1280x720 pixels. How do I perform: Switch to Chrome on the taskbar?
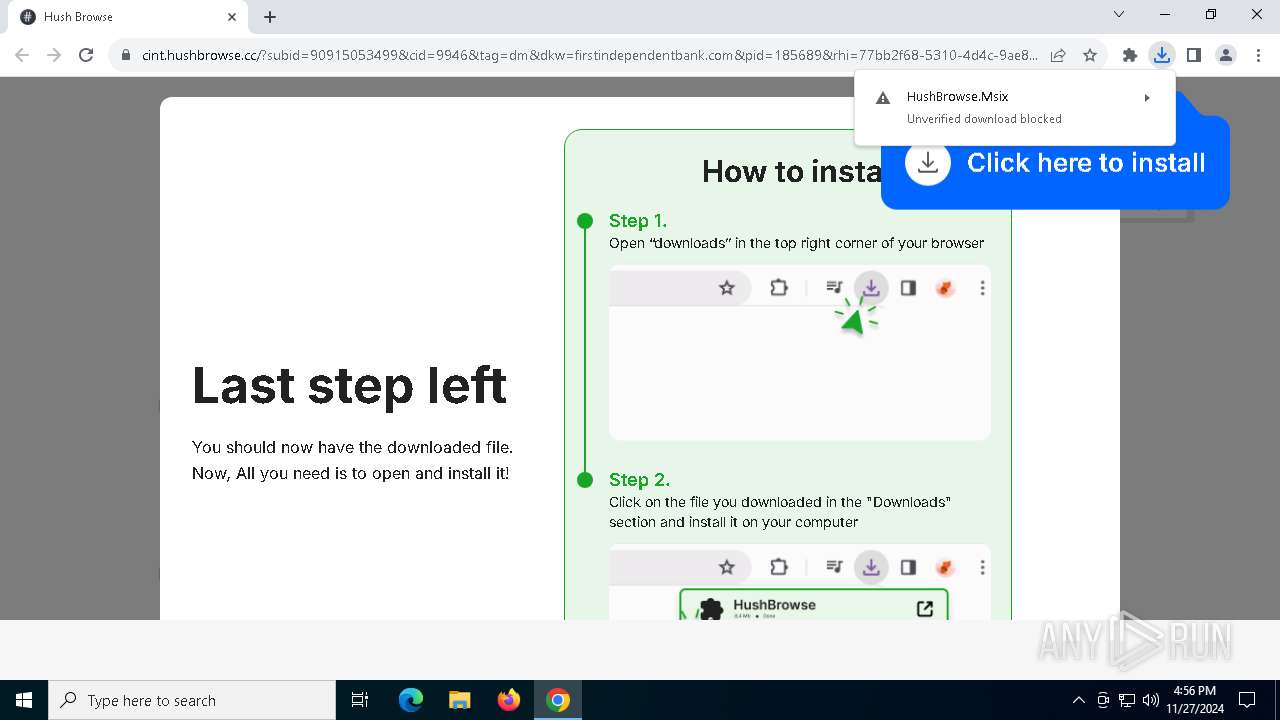click(558, 700)
